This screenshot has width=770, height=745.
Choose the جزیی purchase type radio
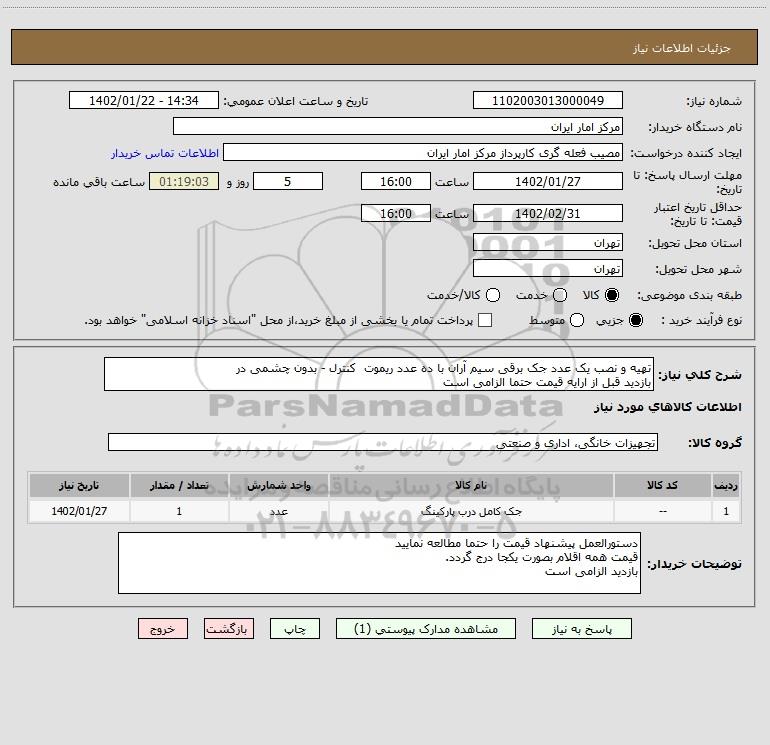[636, 321]
